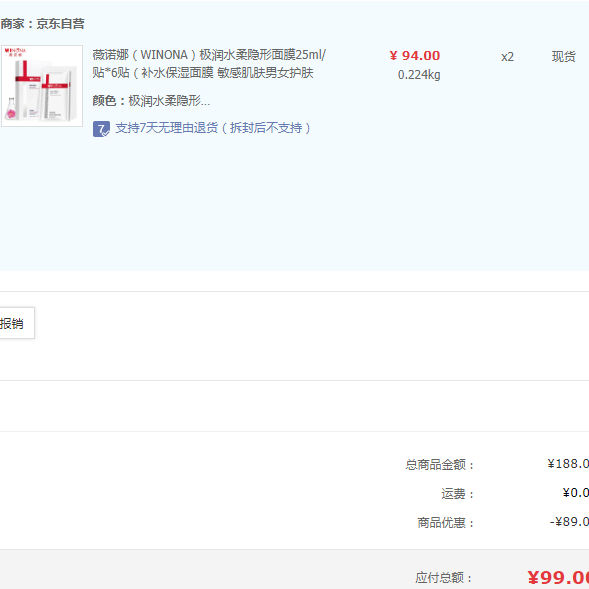Select the ¥ 94.00 unit price
The height and width of the screenshot is (589, 589).
(x=414, y=56)
